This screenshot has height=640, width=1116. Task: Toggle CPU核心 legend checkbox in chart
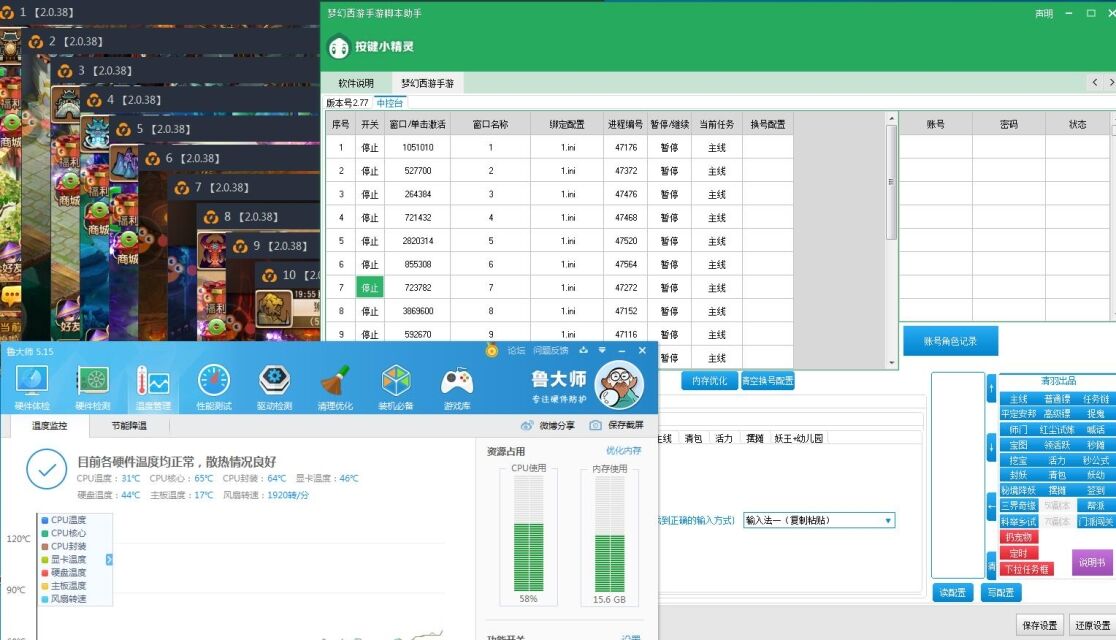pyautogui.click(x=45, y=533)
